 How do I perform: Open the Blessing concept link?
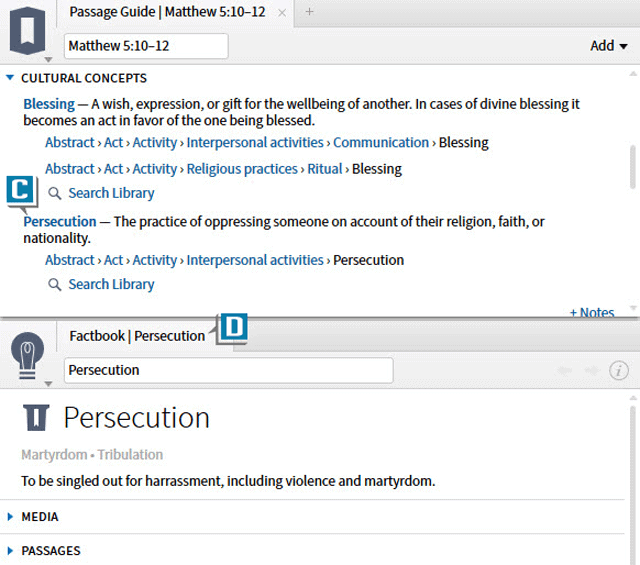tap(48, 104)
